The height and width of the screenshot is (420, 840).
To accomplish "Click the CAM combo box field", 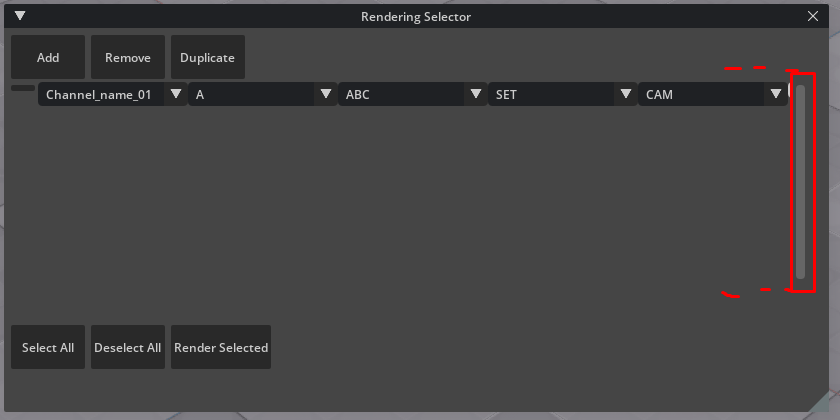I will point(700,95).
